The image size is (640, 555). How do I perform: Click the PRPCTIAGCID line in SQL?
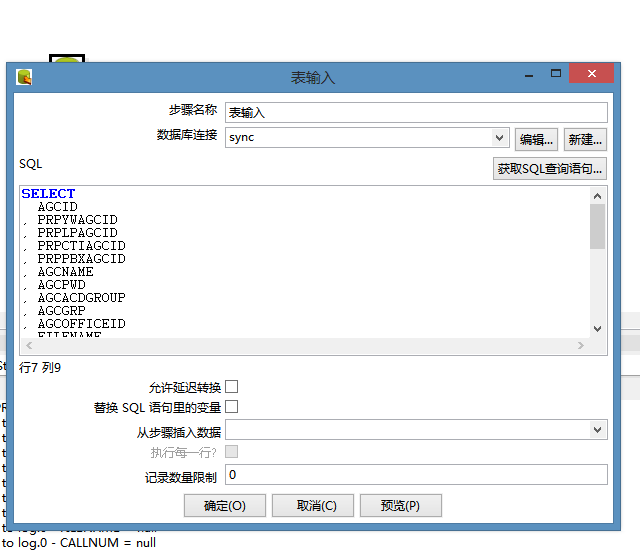click(82, 246)
